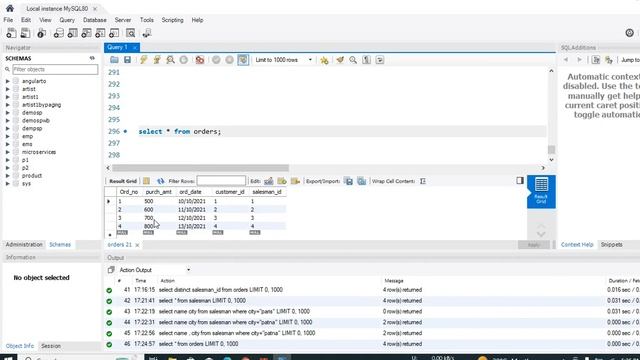Toggle stop-on-error execution icon
640x360 pixels.
pyautogui.click(x=200, y=60)
